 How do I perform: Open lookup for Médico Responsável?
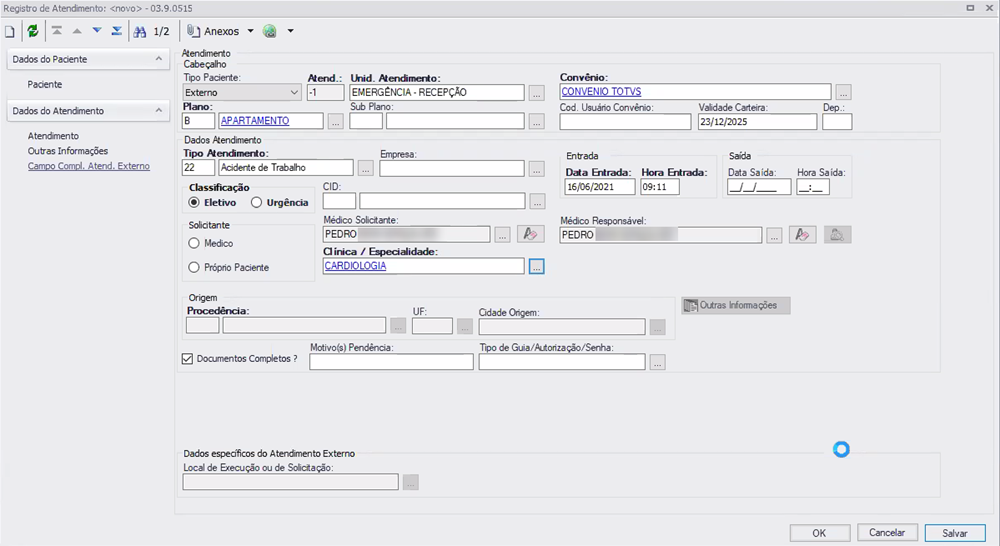774,235
